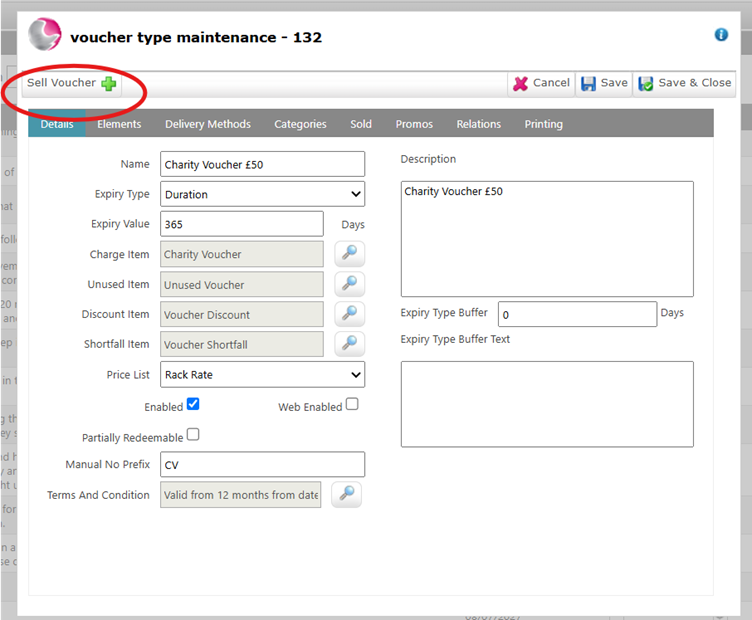Open the Discount Item lookup magnifier
752x620 pixels.
tap(350, 314)
